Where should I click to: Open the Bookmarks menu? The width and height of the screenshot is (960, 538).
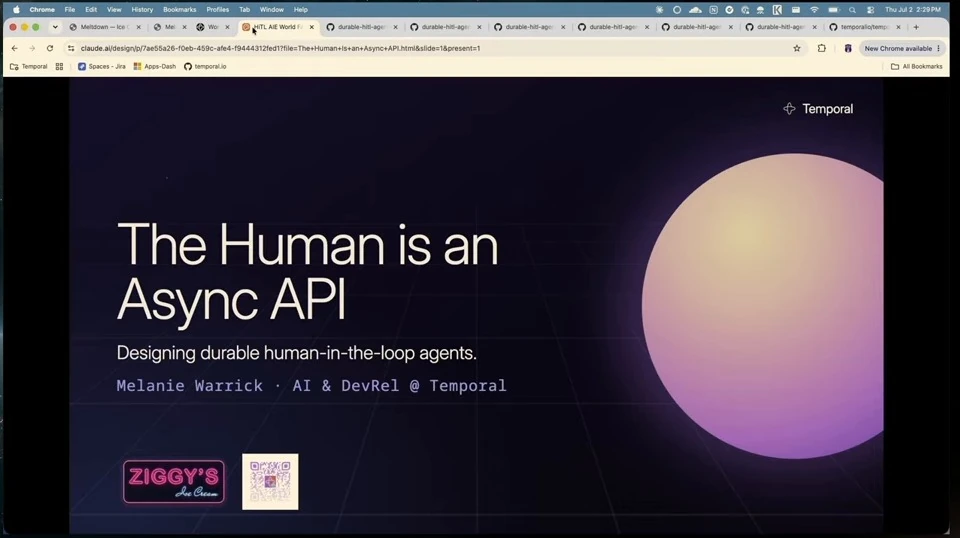(179, 10)
